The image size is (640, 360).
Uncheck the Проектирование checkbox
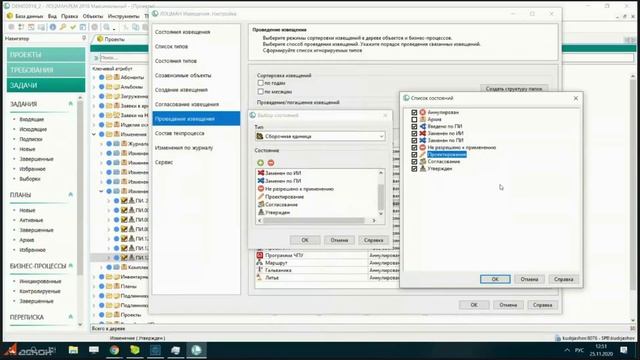(x=414, y=154)
